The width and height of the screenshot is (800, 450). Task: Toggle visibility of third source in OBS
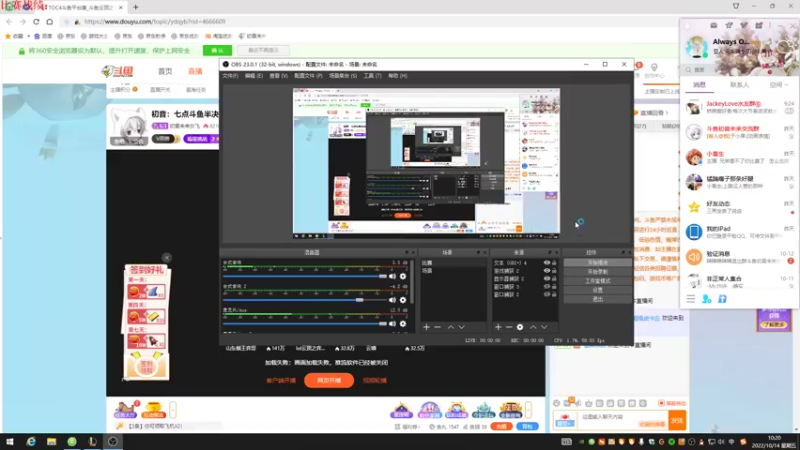click(547, 279)
